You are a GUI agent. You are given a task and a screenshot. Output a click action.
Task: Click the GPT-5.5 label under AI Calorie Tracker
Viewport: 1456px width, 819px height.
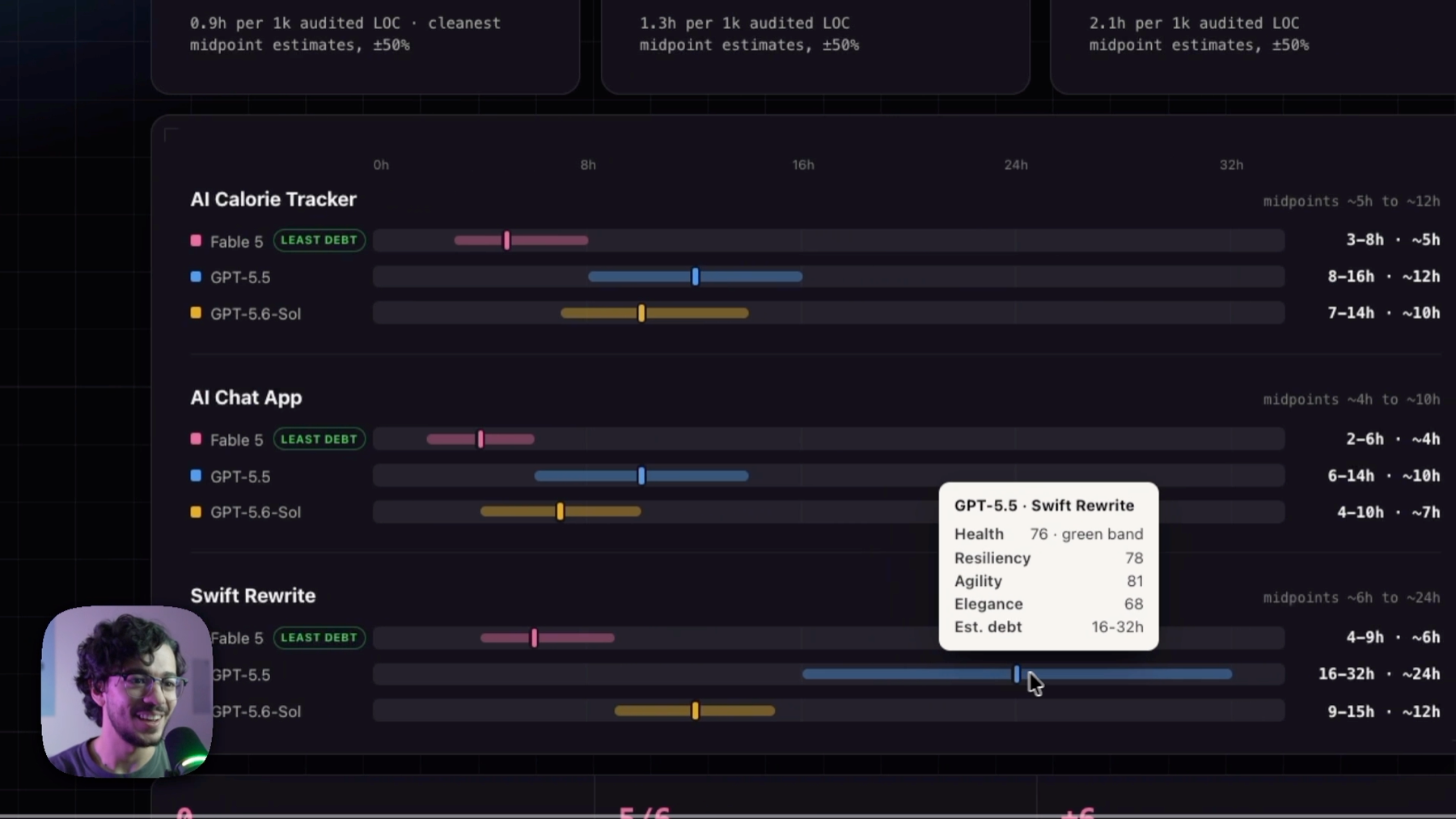coord(240,278)
